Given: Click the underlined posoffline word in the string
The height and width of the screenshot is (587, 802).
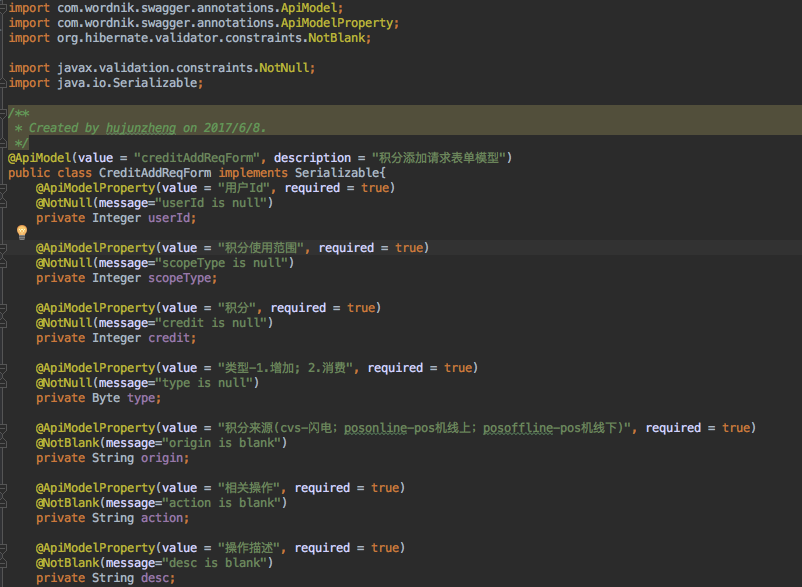Looking at the screenshot, I should (x=518, y=428).
